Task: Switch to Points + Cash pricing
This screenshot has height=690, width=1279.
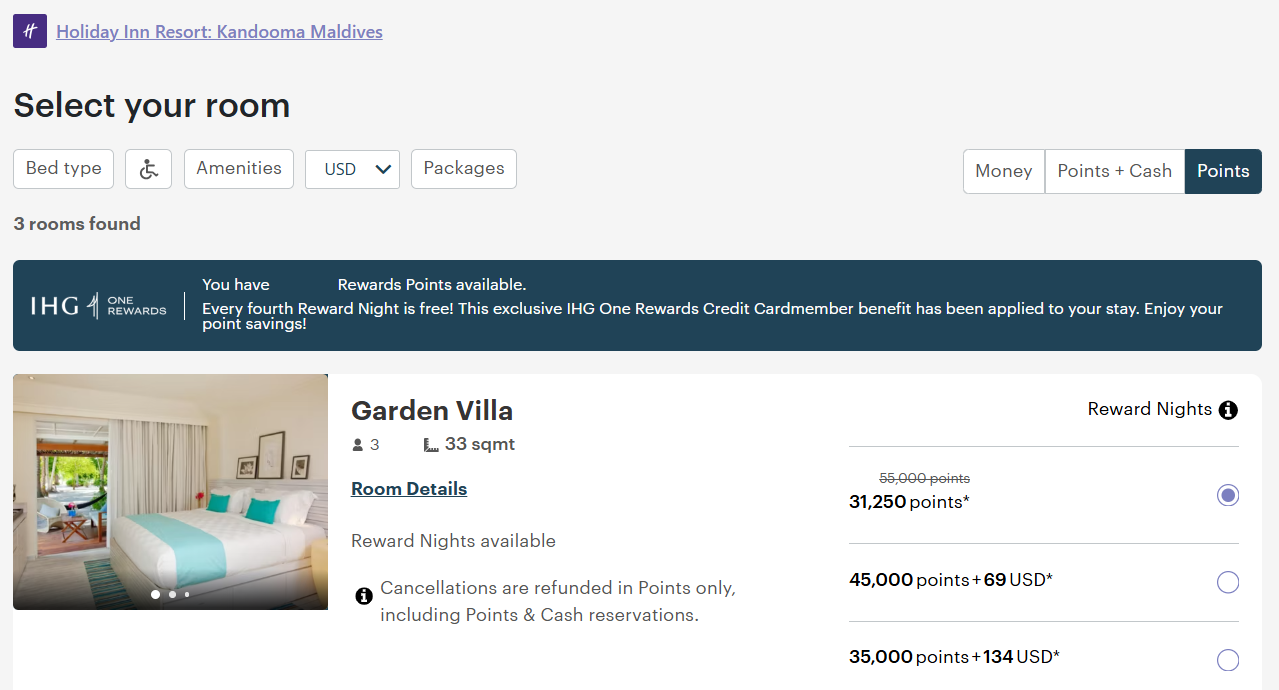Action: click(x=1114, y=171)
